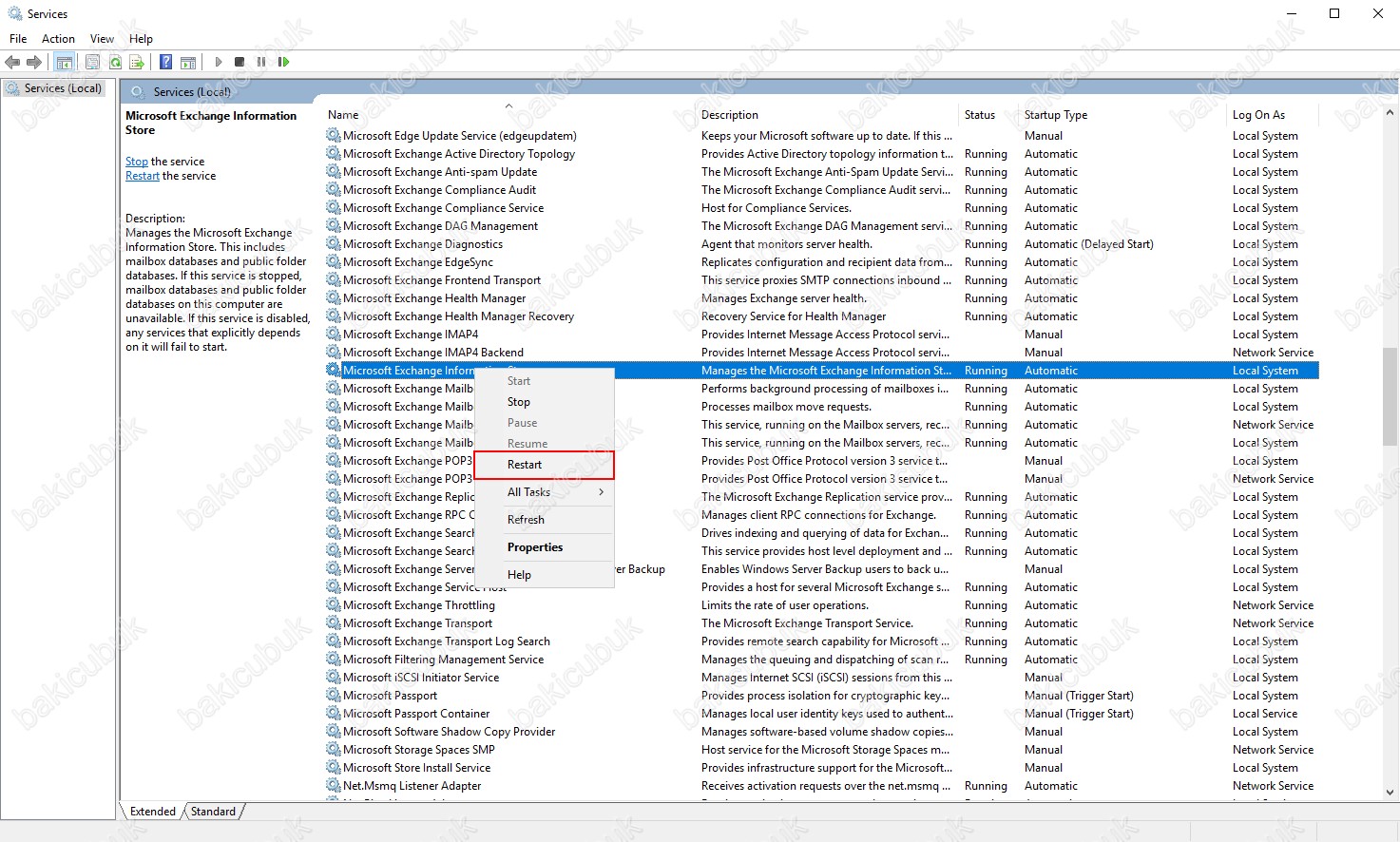Open the Help menu in menu bar
Screen dimensions: 1400x842
[141, 39]
